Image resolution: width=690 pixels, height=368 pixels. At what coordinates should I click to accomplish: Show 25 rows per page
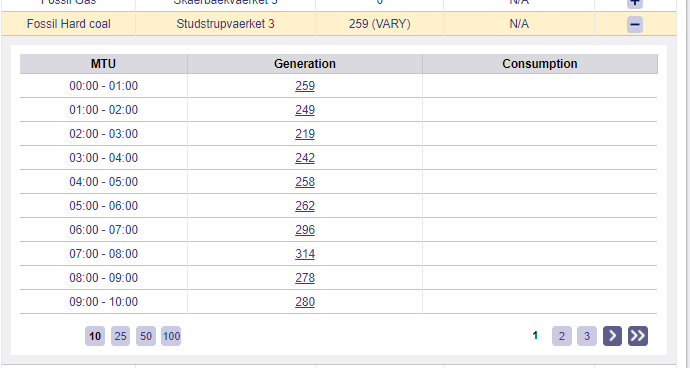coord(120,336)
